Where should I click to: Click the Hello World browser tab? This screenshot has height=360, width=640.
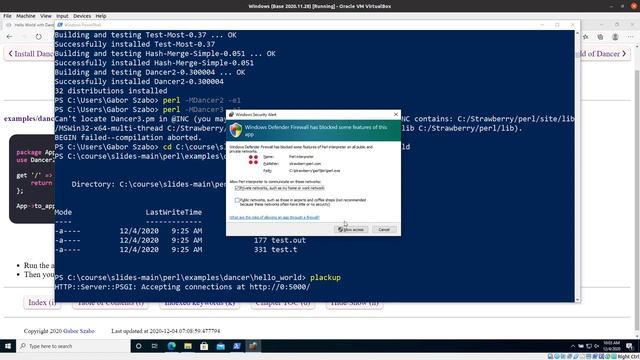tap(31, 25)
